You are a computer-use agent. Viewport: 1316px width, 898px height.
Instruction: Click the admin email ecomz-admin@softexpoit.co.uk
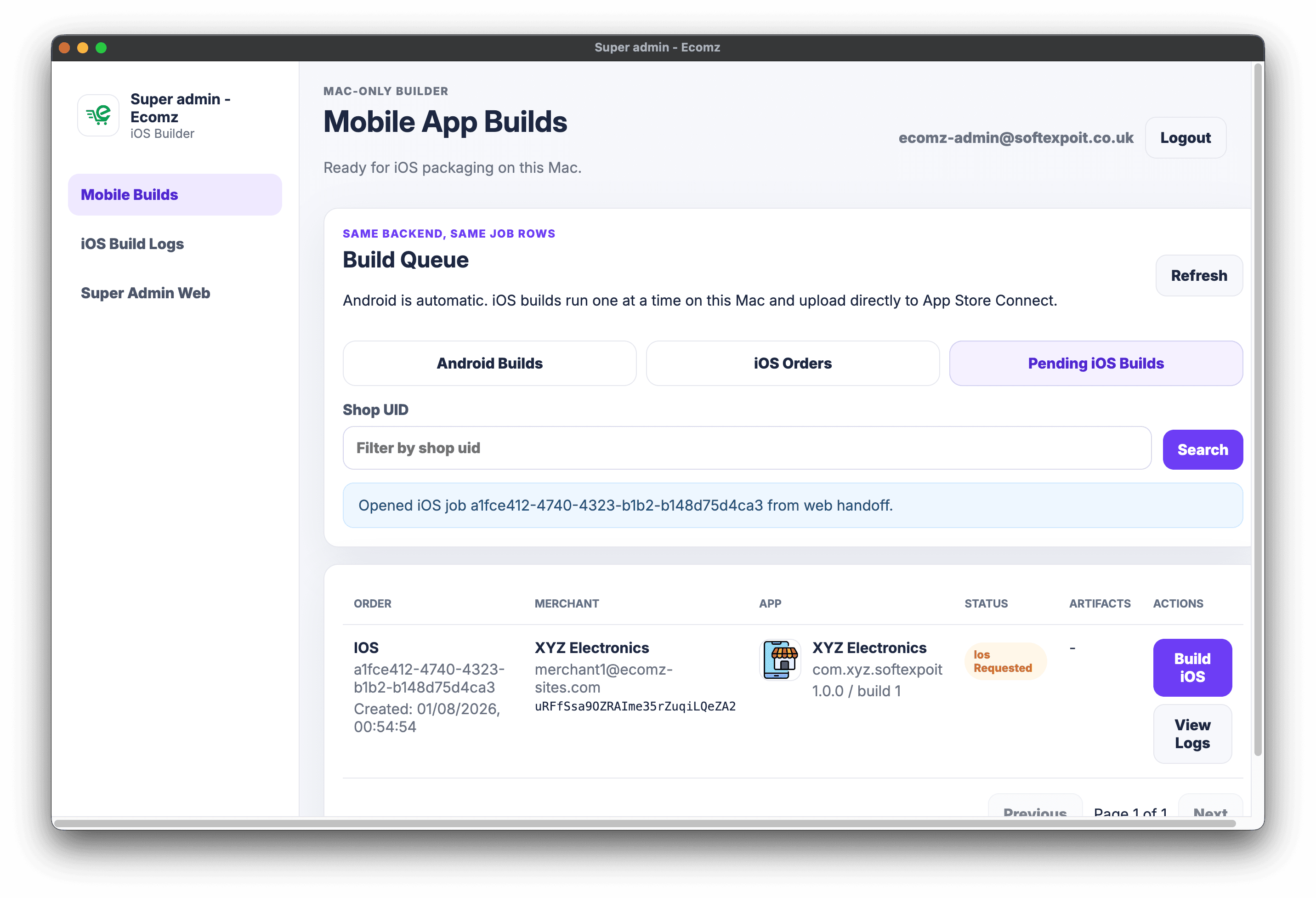(x=1016, y=137)
